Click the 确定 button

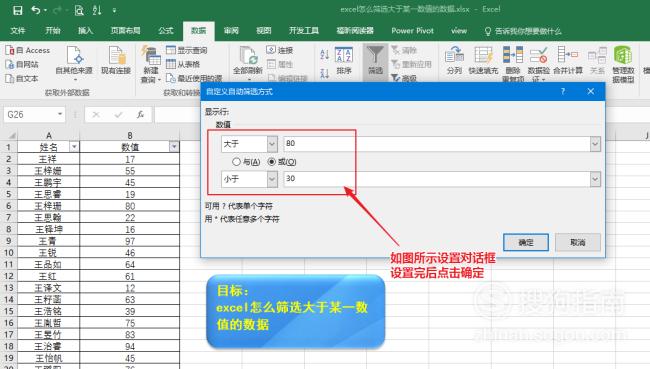pyautogui.click(x=526, y=242)
